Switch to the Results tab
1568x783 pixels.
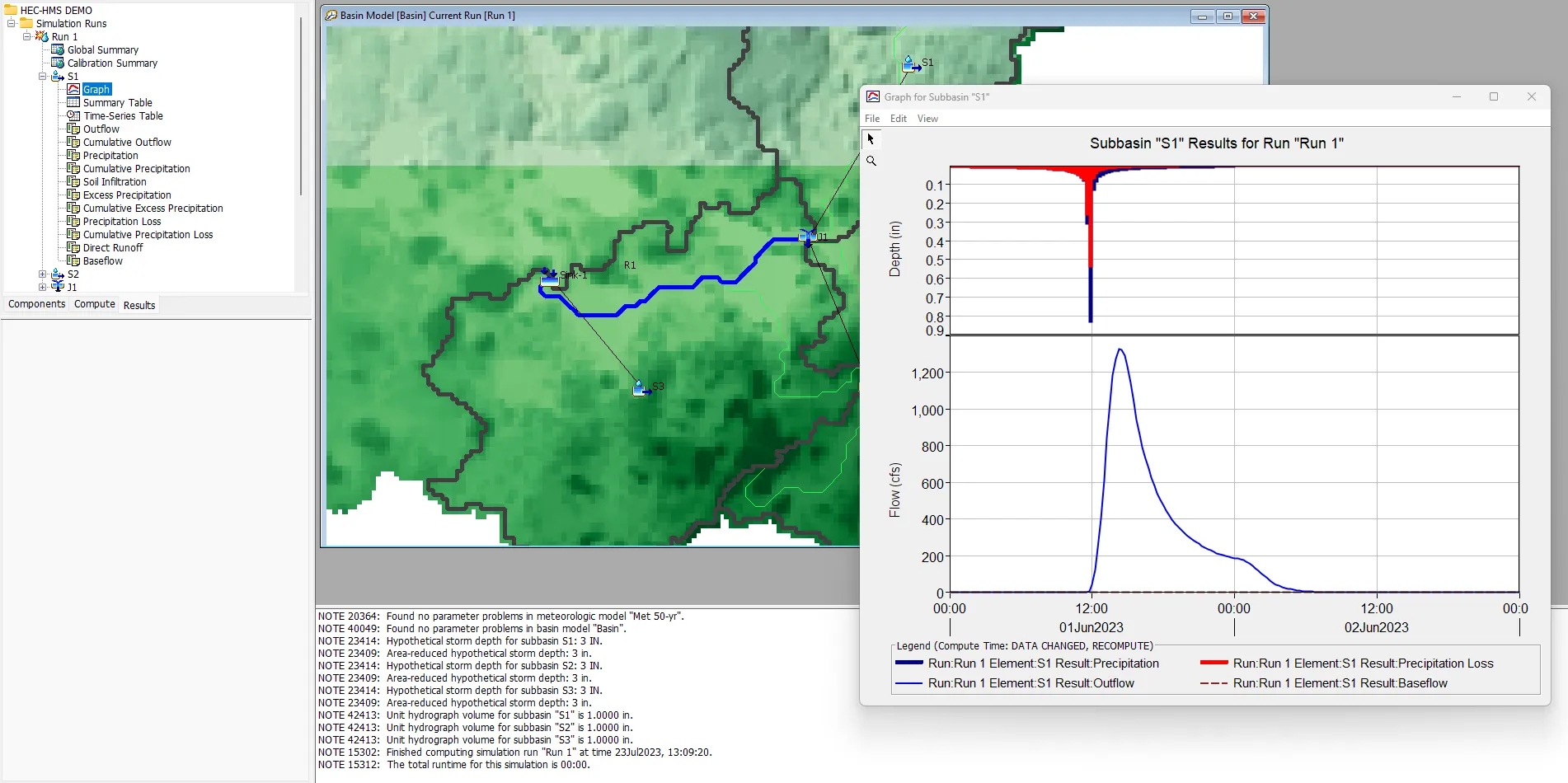tap(139, 305)
